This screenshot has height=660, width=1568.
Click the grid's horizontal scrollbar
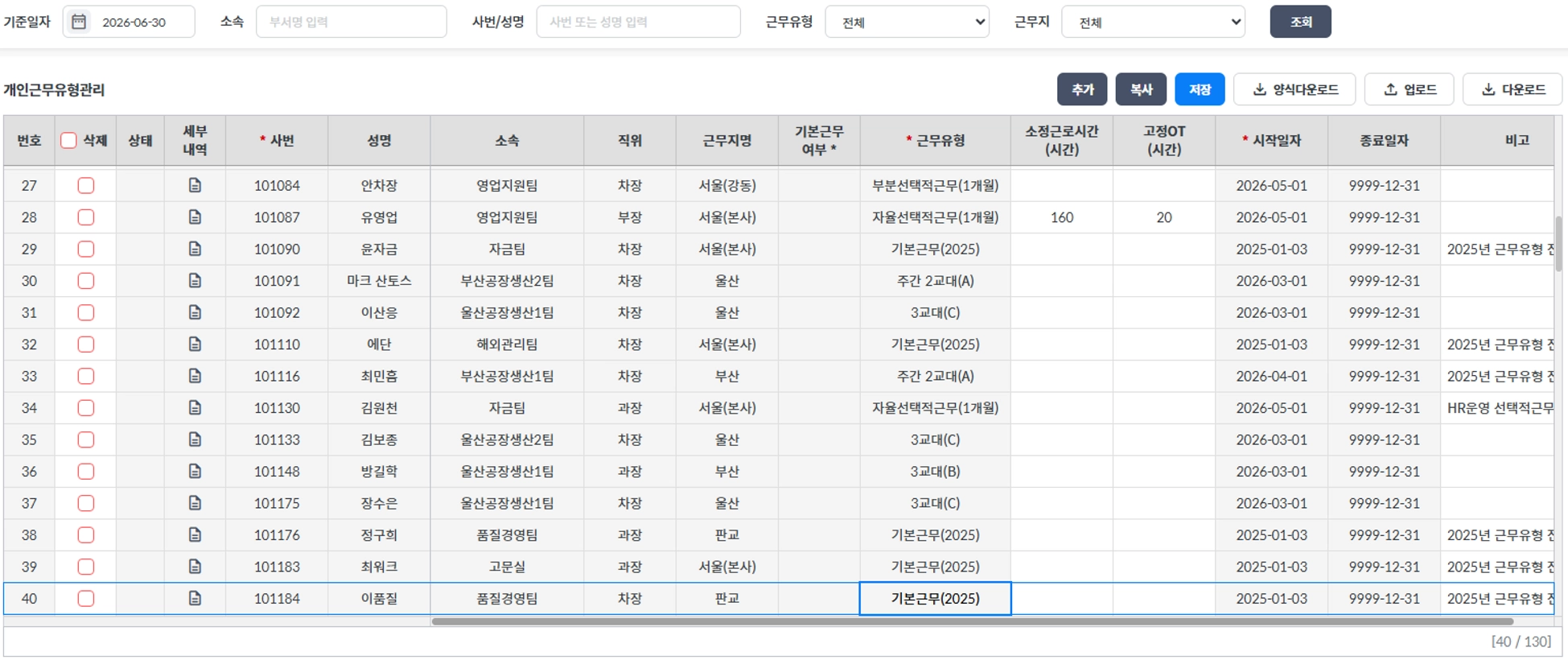972,621
